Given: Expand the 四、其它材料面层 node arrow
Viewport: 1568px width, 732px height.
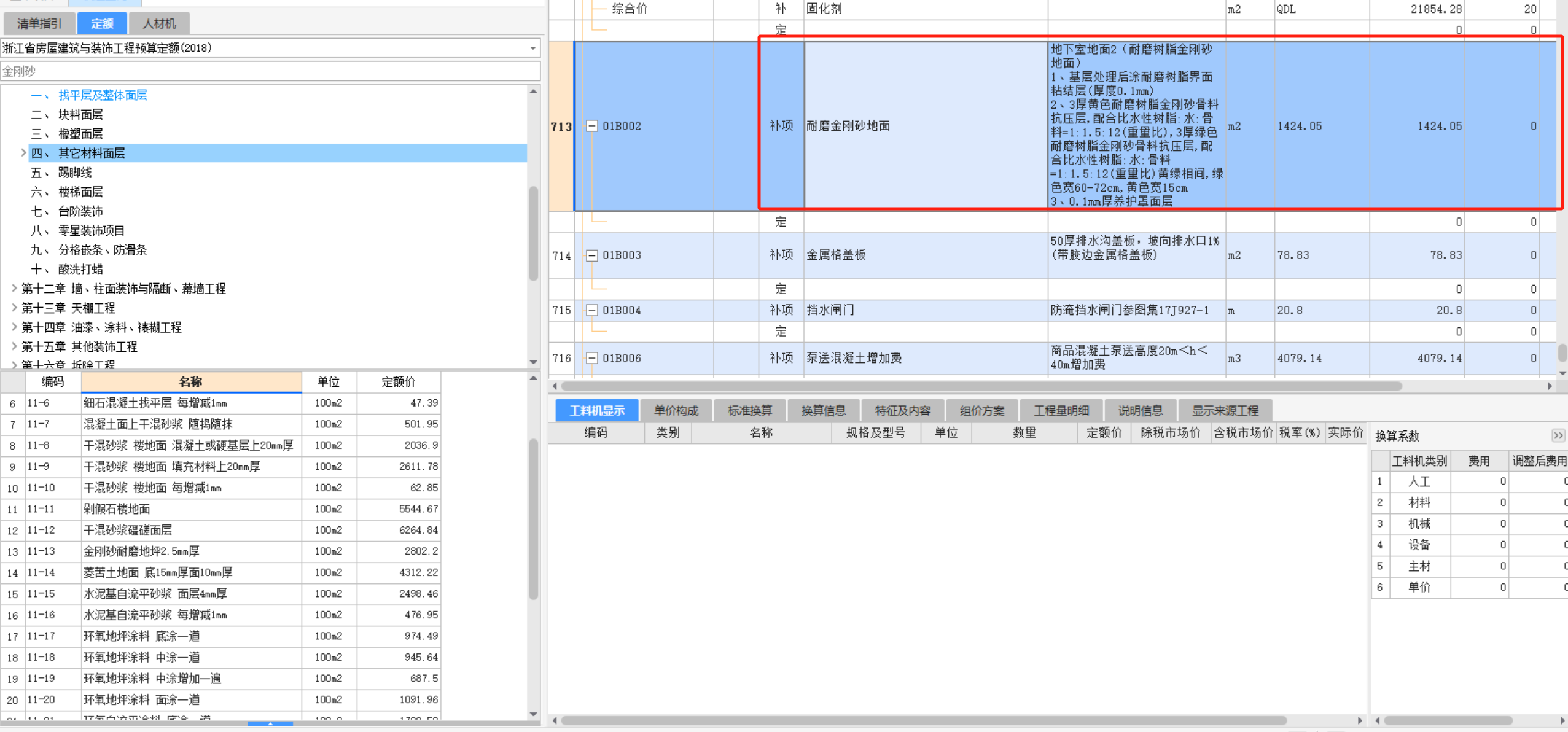Looking at the screenshot, I should point(23,153).
